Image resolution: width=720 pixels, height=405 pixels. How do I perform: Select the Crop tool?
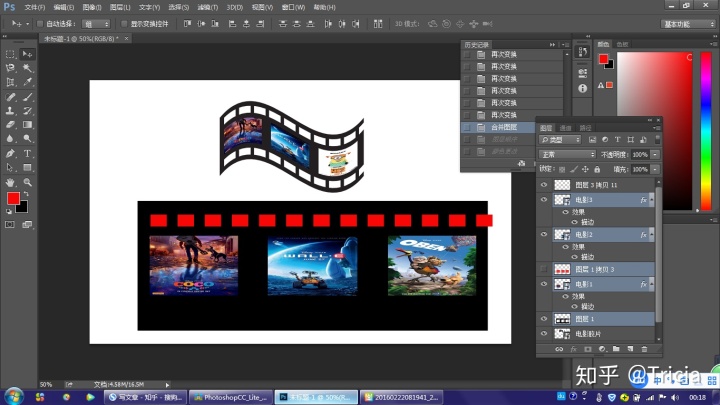tap(10, 82)
